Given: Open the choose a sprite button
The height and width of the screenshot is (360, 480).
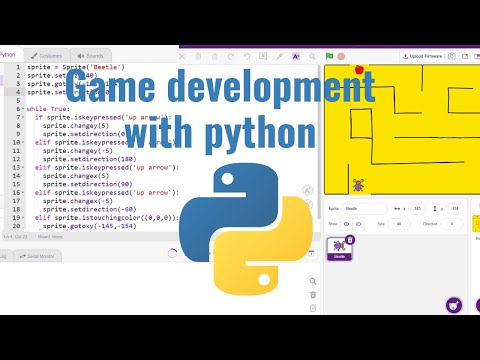Looking at the screenshot, I should coord(454,305).
